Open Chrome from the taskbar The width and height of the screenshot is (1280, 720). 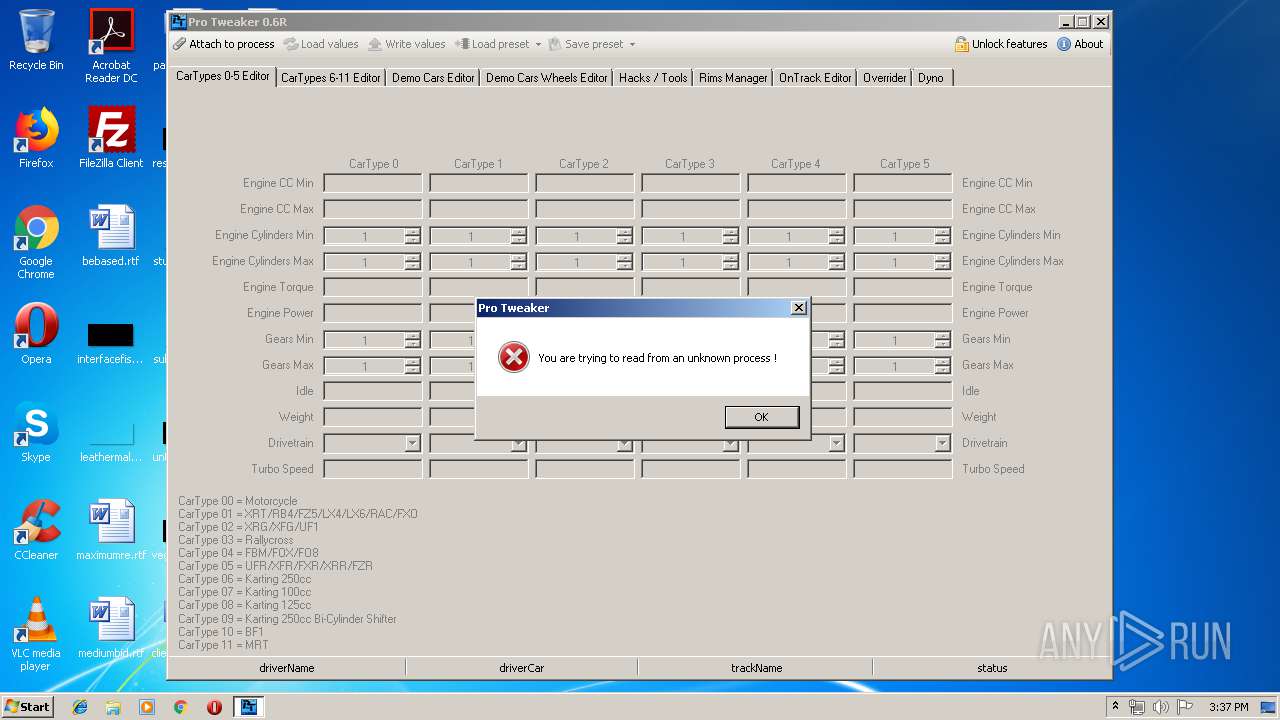tap(180, 707)
